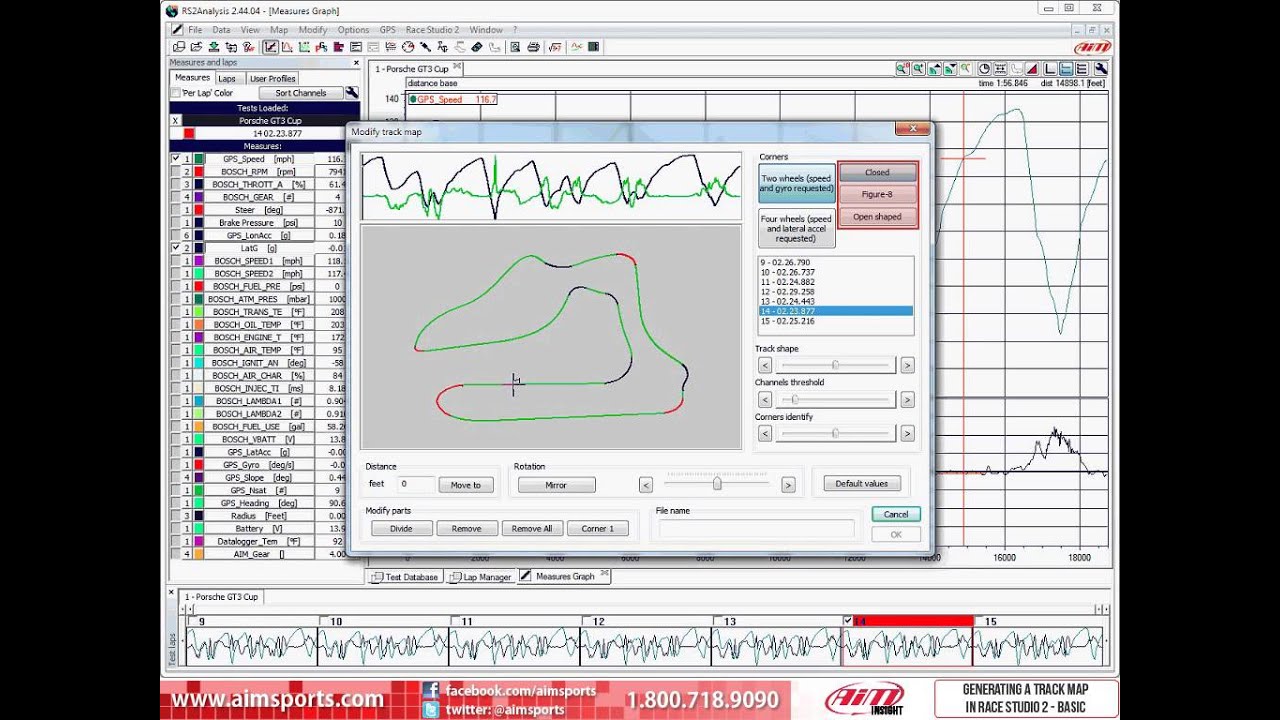Open the green XY scatter plot icon
The width and height of the screenshot is (1280, 720).
click(x=304, y=46)
